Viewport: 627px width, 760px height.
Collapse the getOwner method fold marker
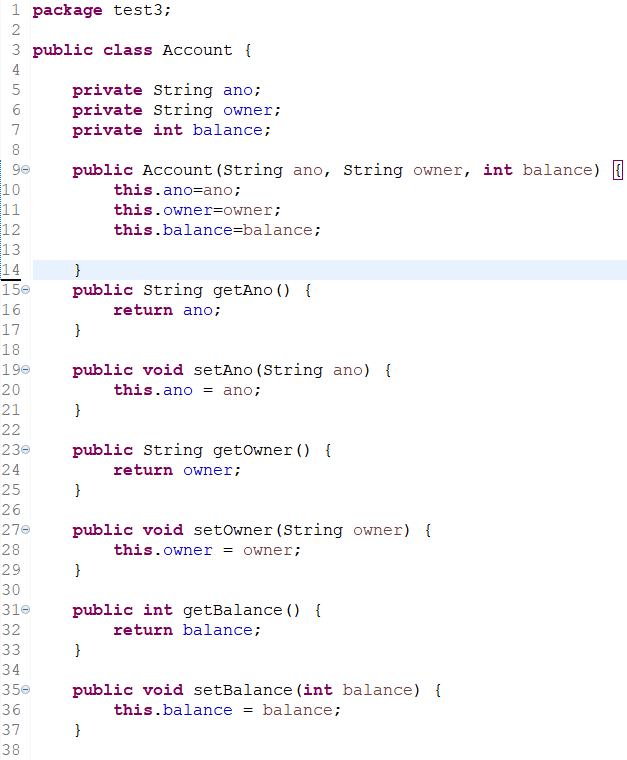[26, 450]
